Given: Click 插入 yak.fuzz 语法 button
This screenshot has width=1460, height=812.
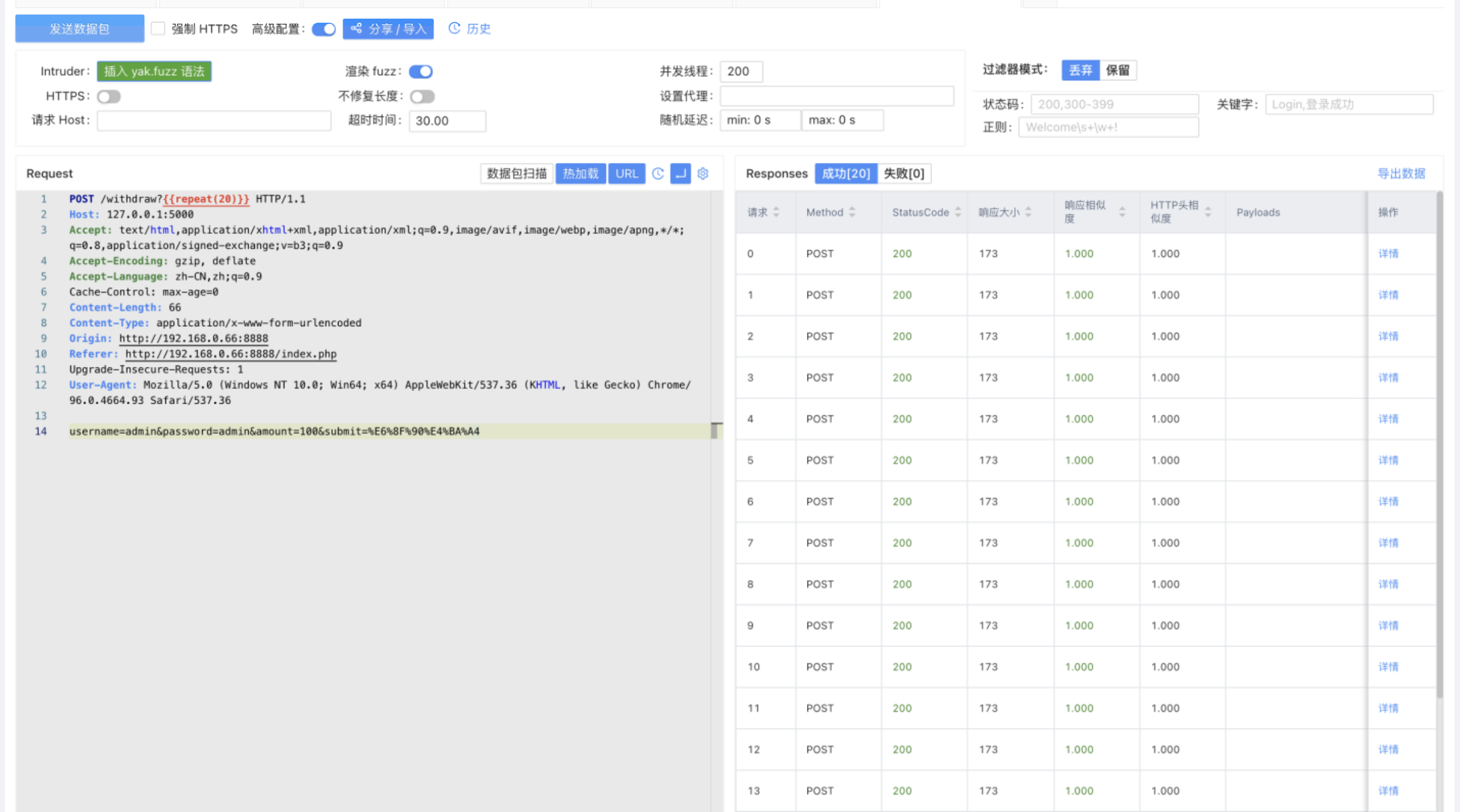Looking at the screenshot, I should click(x=154, y=71).
